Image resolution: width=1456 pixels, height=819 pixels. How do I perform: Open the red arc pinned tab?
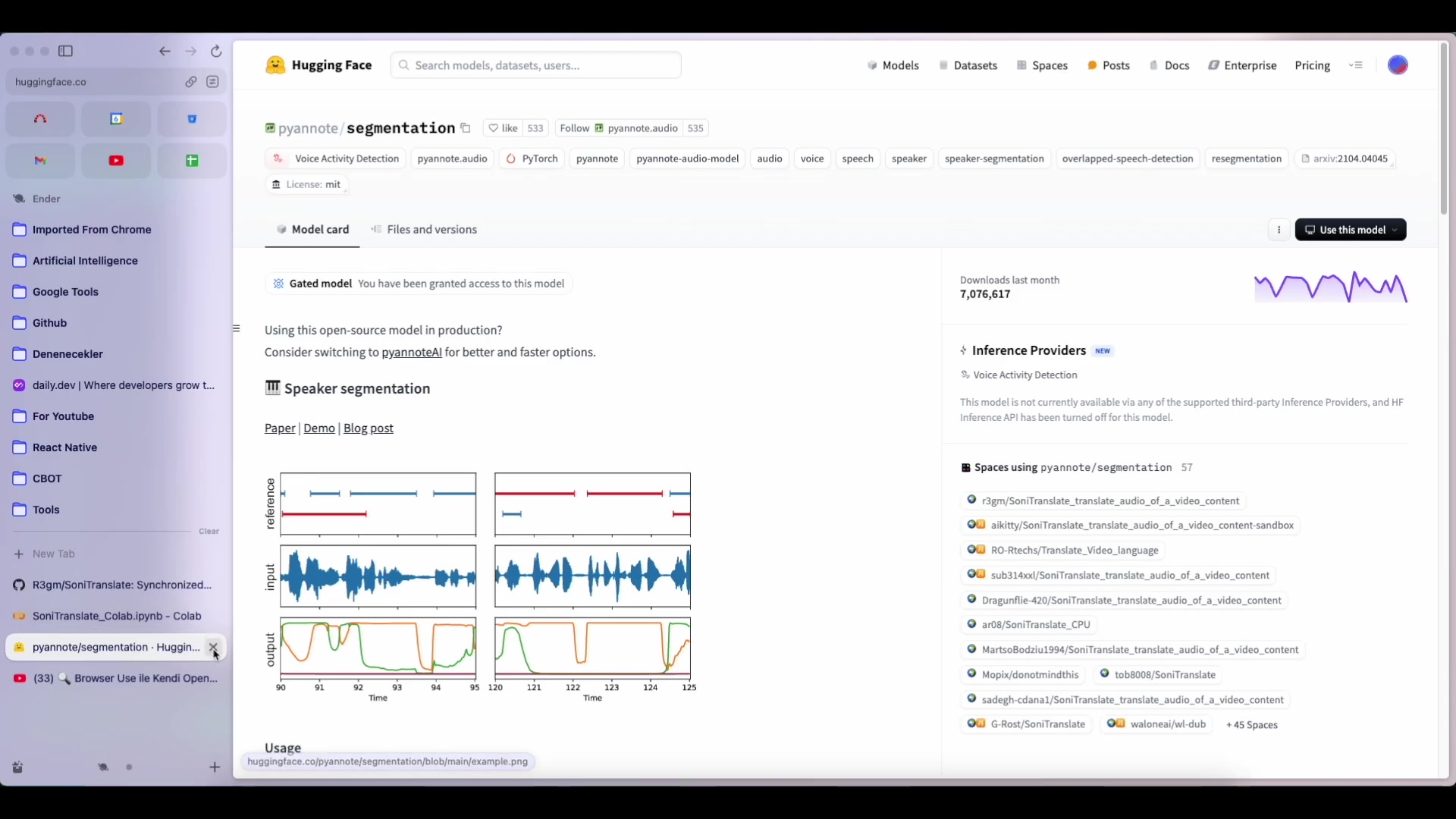[x=40, y=119]
